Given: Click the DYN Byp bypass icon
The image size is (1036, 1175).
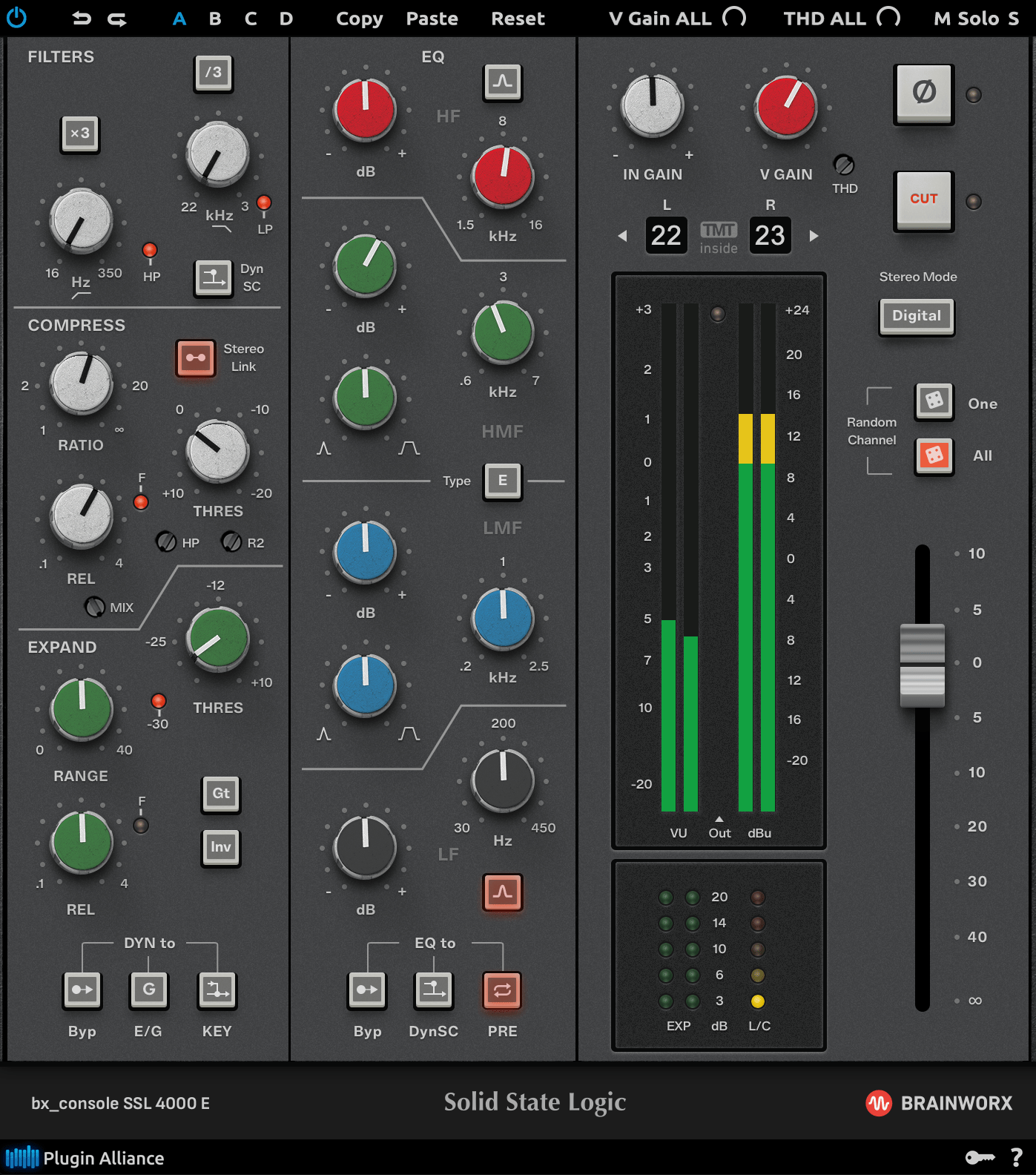Looking at the screenshot, I should pyautogui.click(x=82, y=990).
